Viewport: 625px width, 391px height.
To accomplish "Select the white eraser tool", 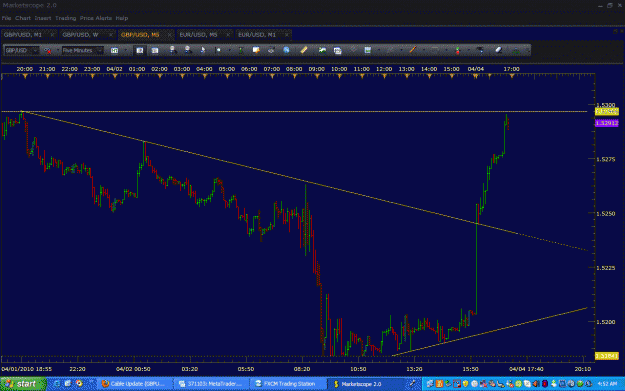I will click(x=499, y=51).
